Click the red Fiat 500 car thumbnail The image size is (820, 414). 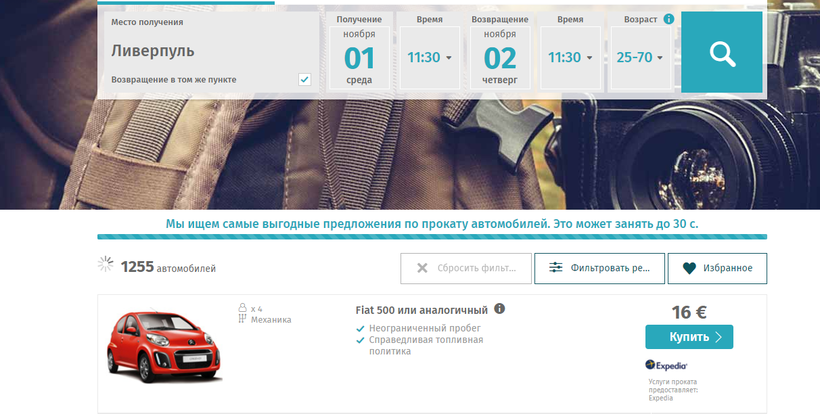tap(164, 346)
